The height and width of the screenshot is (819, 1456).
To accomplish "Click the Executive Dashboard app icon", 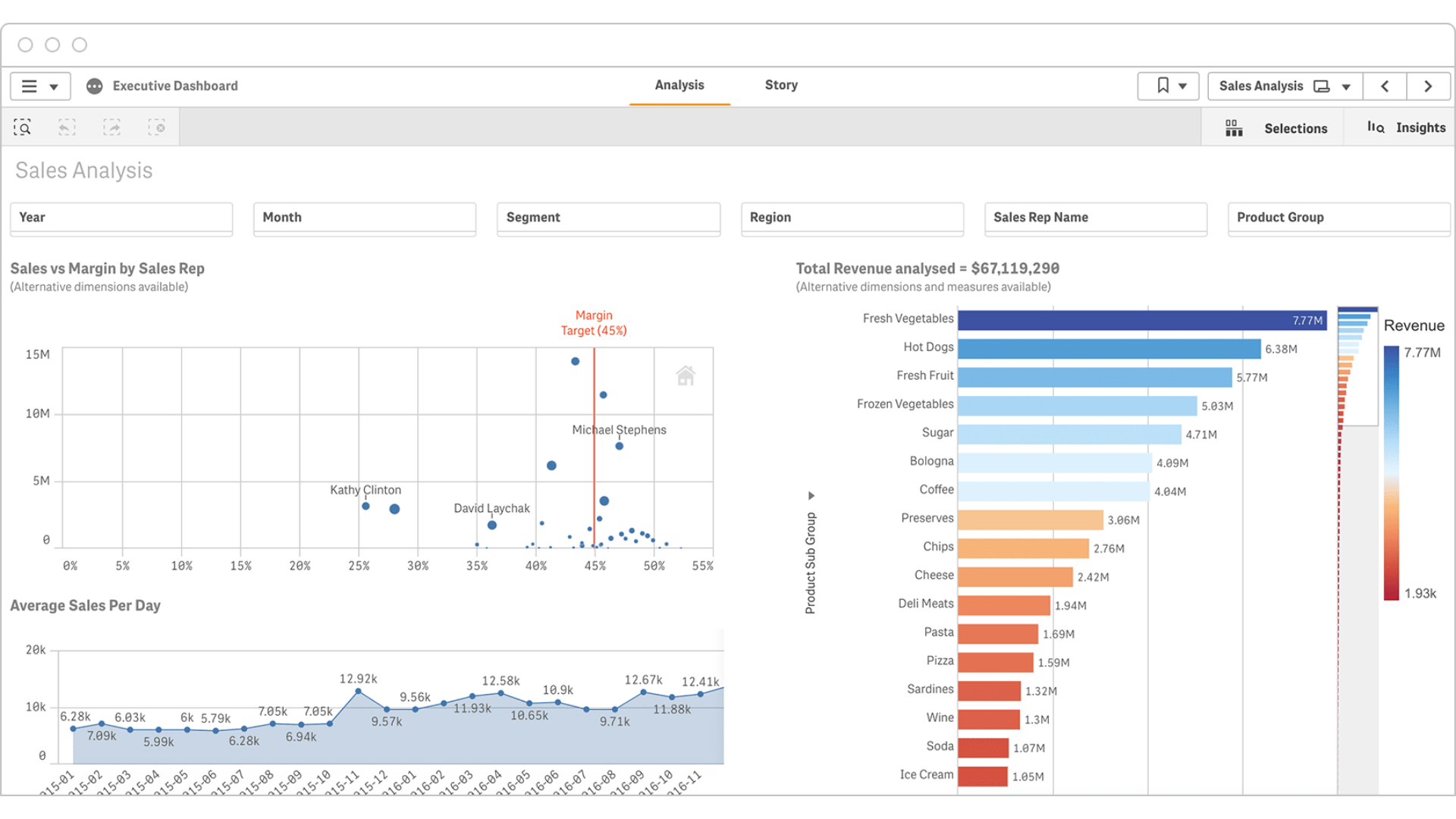I will 95,86.
